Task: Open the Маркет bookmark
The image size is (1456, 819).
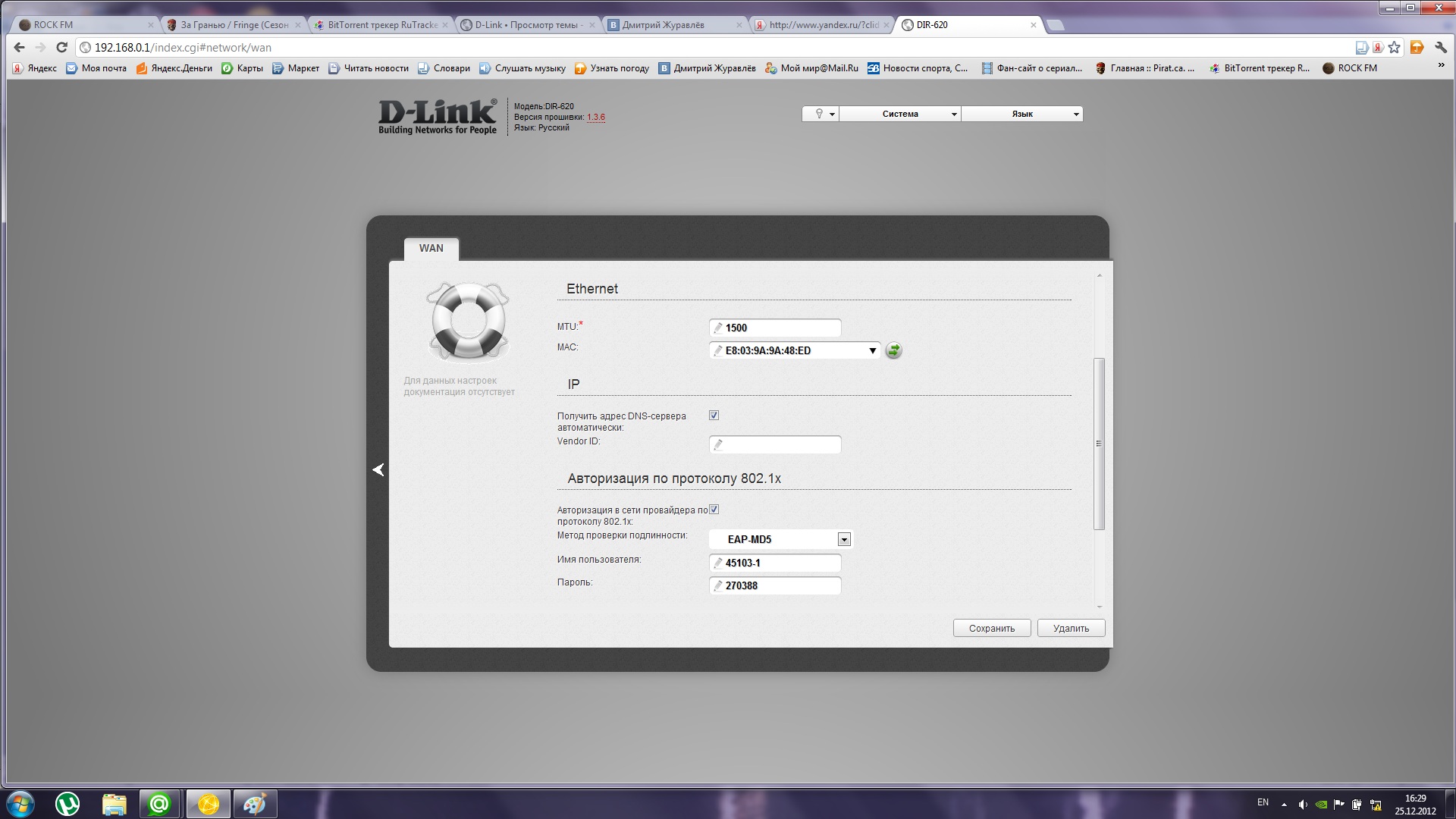Action: (296, 68)
